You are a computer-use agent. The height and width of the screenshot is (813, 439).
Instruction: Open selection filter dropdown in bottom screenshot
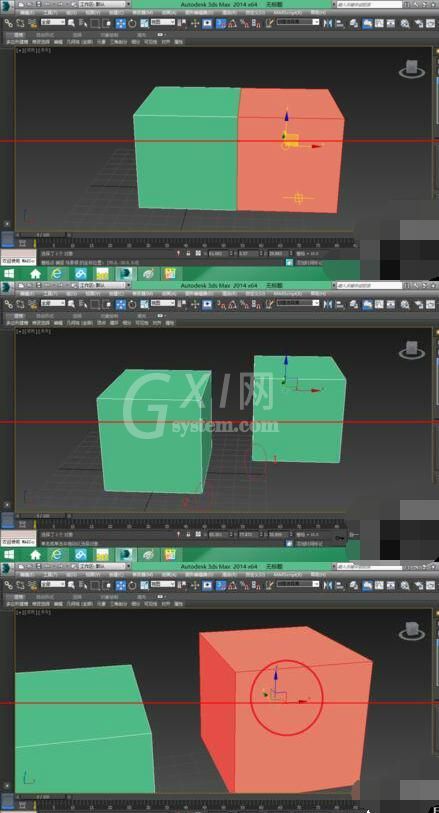coord(53,584)
